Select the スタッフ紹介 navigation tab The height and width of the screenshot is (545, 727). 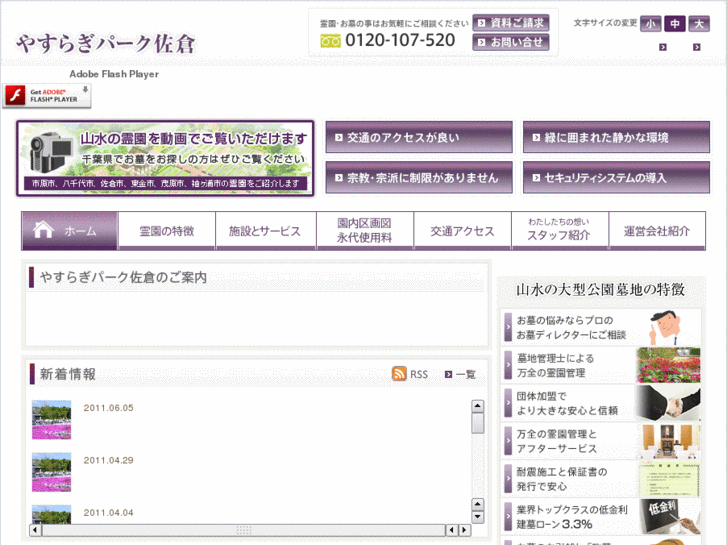tap(560, 231)
